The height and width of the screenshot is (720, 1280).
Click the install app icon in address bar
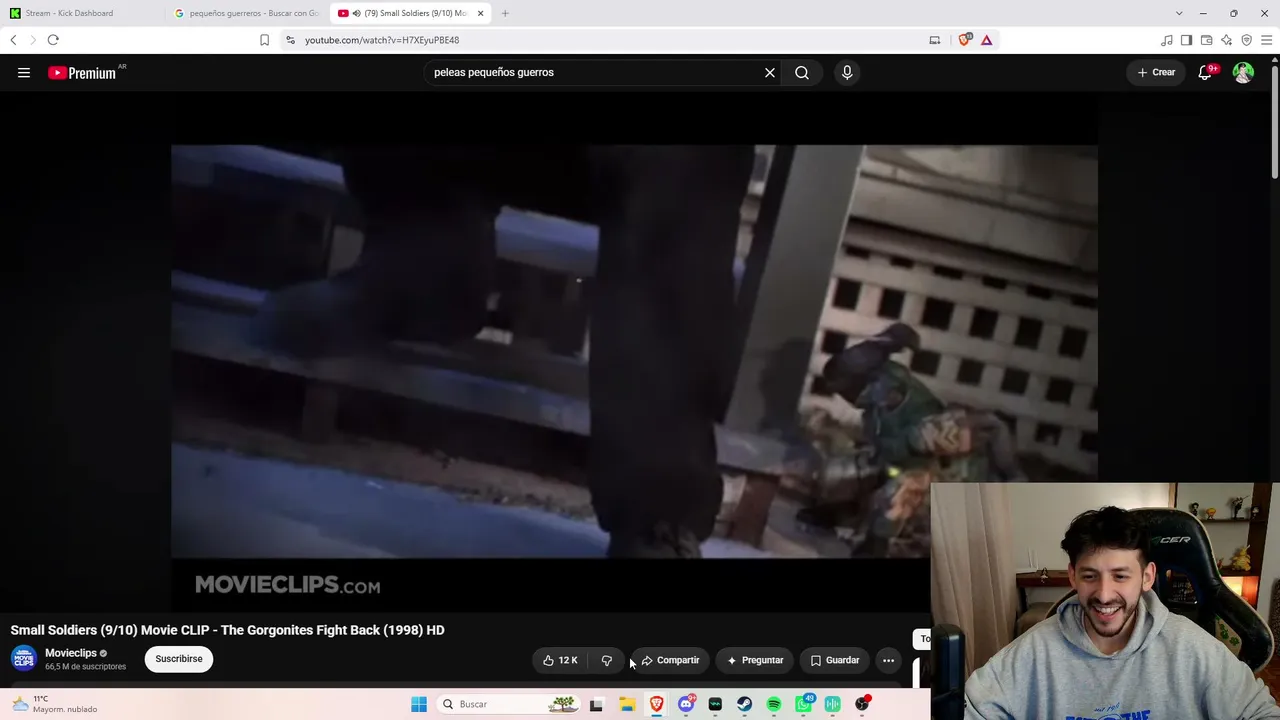tap(935, 40)
